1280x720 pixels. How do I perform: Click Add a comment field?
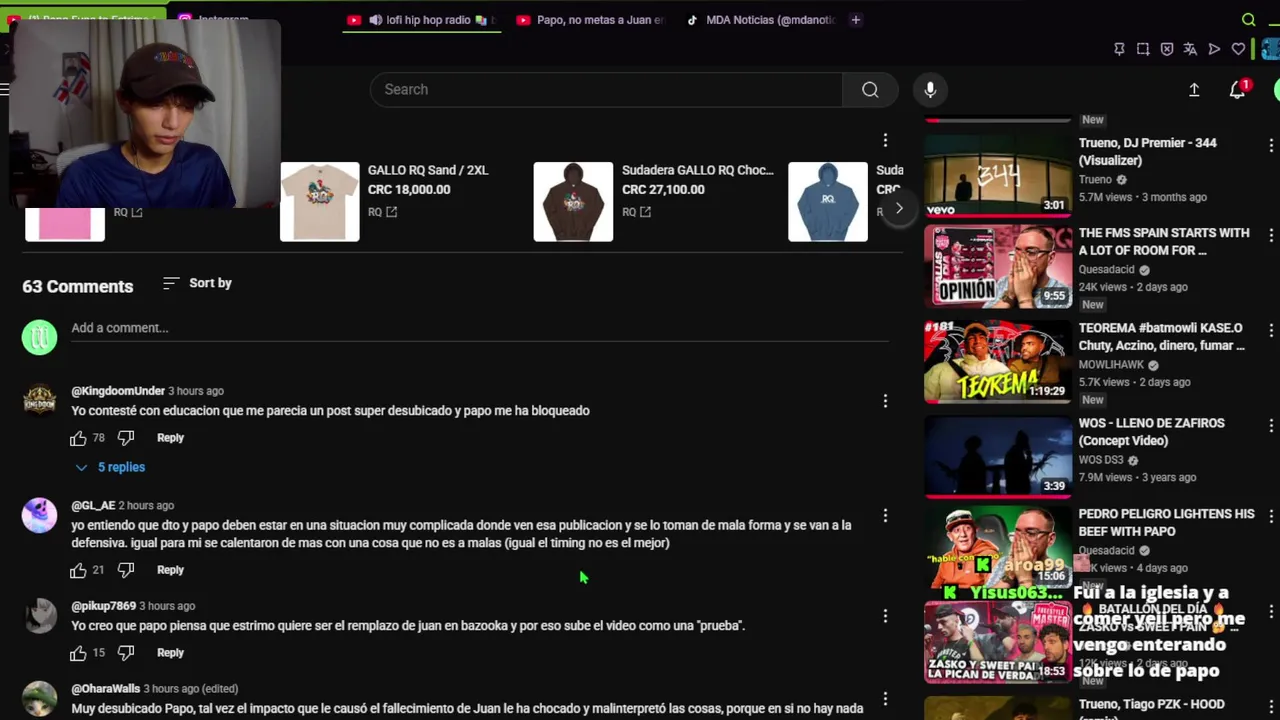tap(480, 328)
